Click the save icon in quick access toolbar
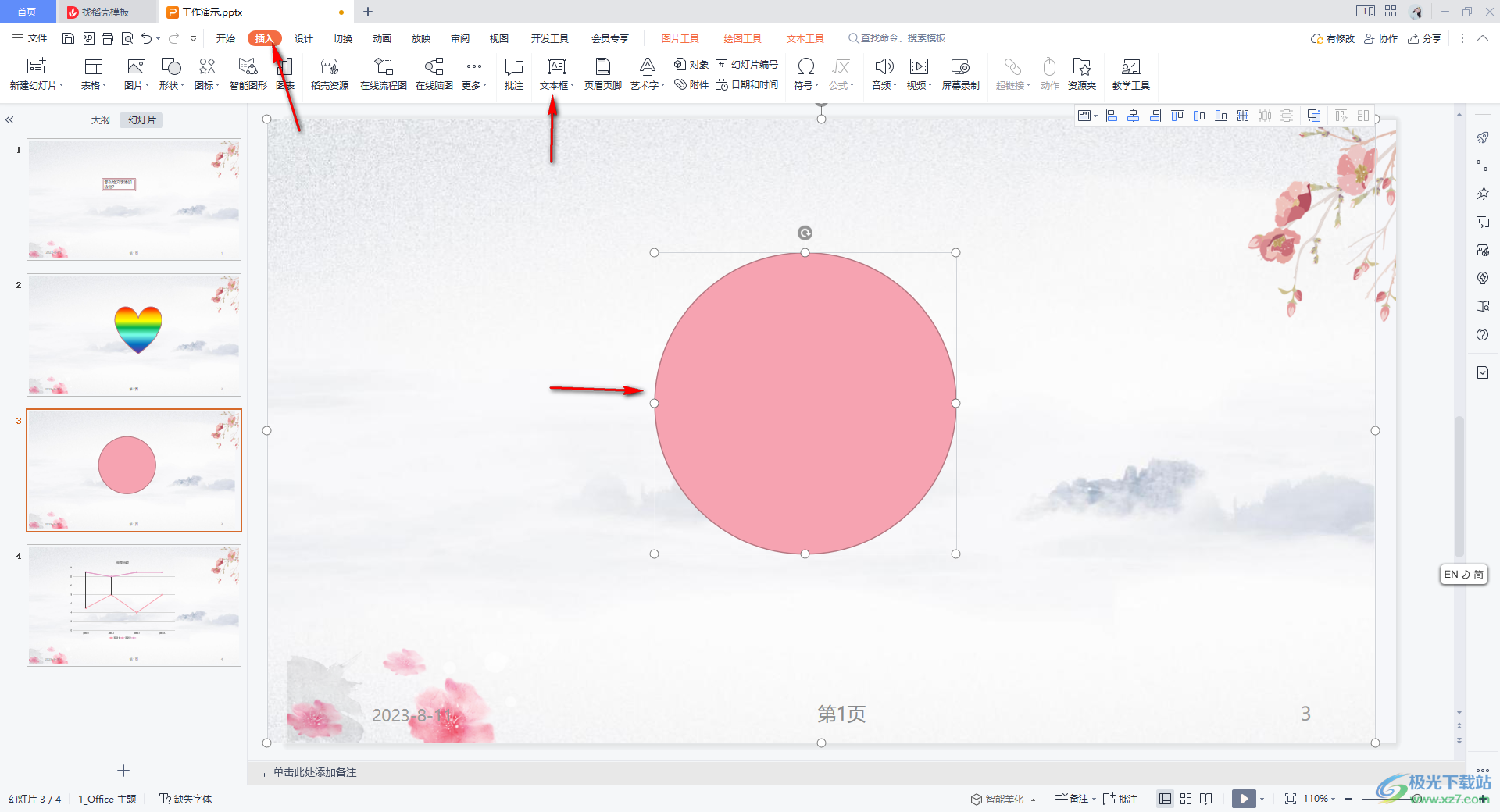The height and width of the screenshot is (812, 1500). pyautogui.click(x=69, y=38)
